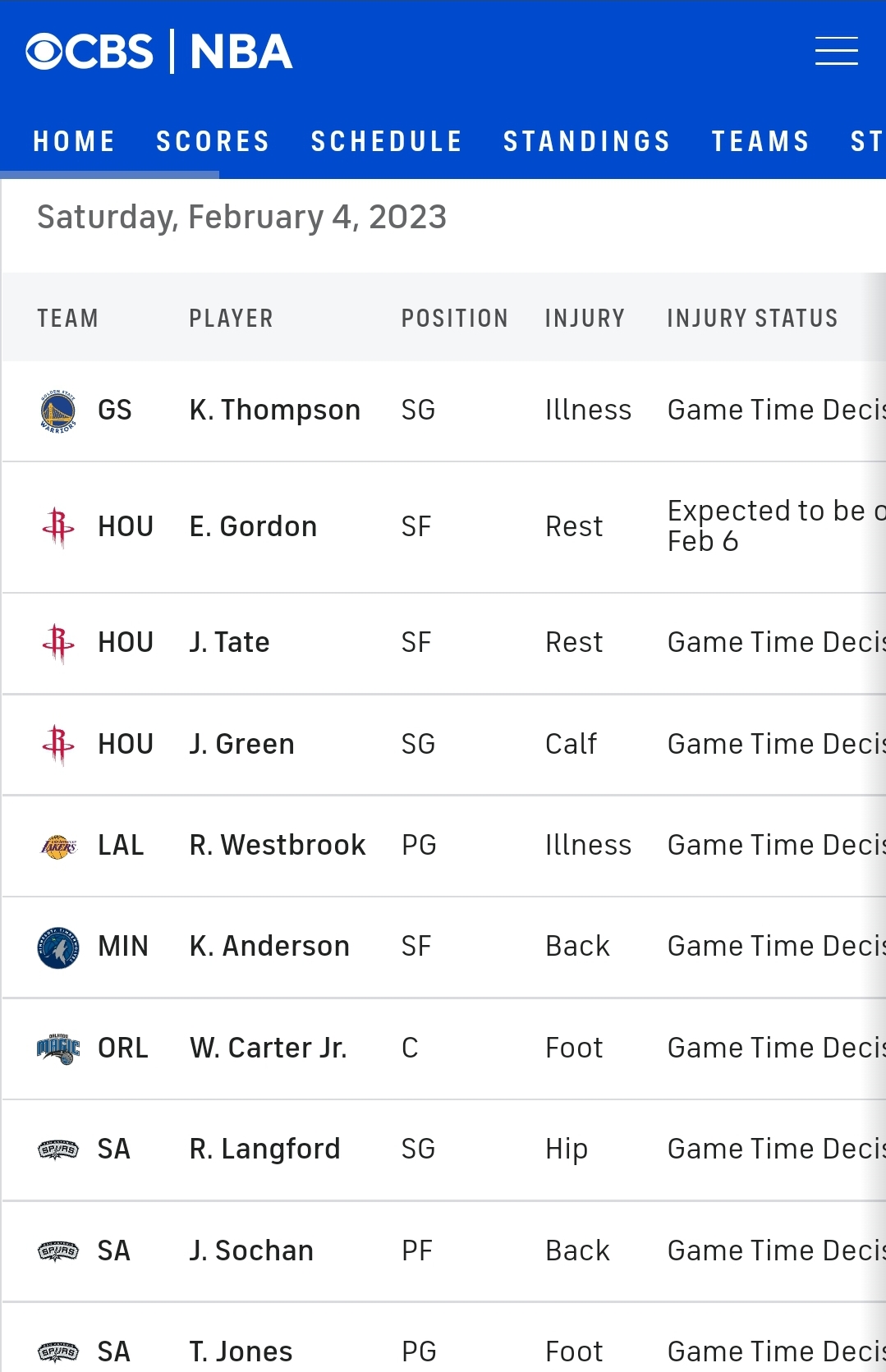Open W. Carter Jr. player link

coord(269,1048)
